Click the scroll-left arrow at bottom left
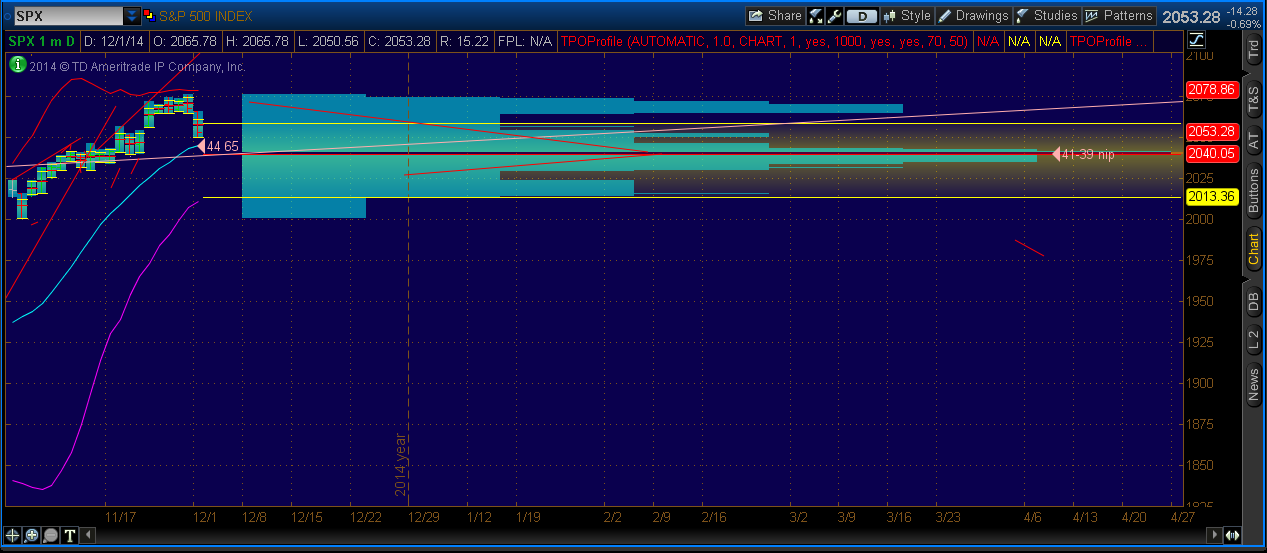Image resolution: width=1267 pixels, height=553 pixels. pos(87,535)
